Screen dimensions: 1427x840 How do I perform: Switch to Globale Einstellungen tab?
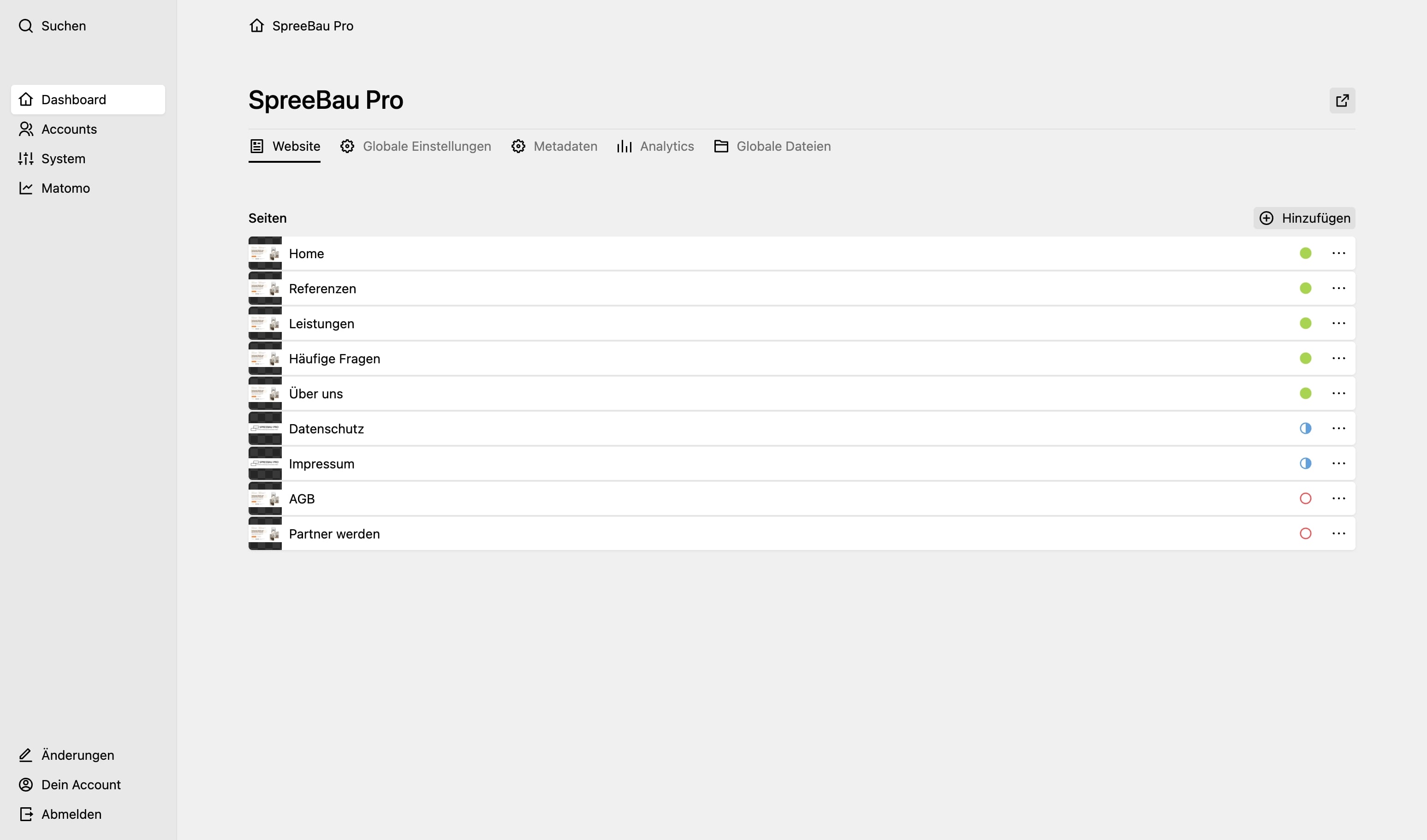(x=416, y=146)
